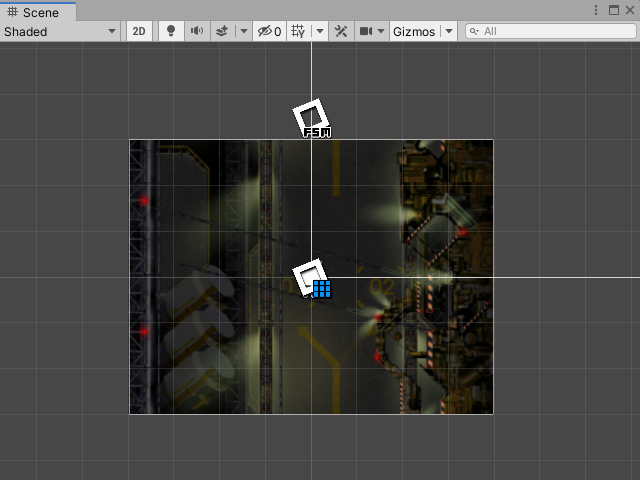Image resolution: width=640 pixels, height=480 pixels.
Task: Toggle Gizmos button
Action: [414, 31]
